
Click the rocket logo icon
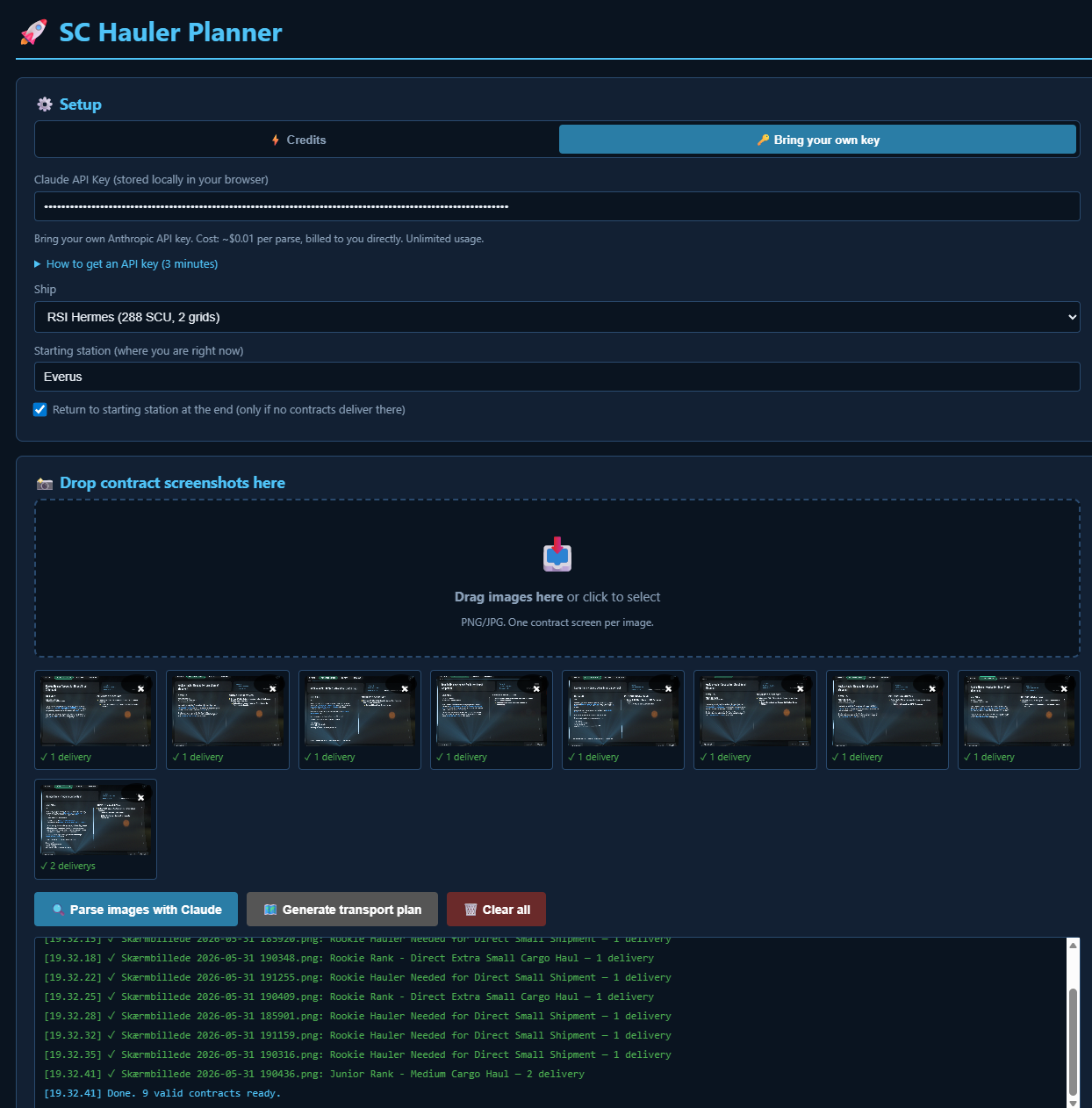click(33, 32)
